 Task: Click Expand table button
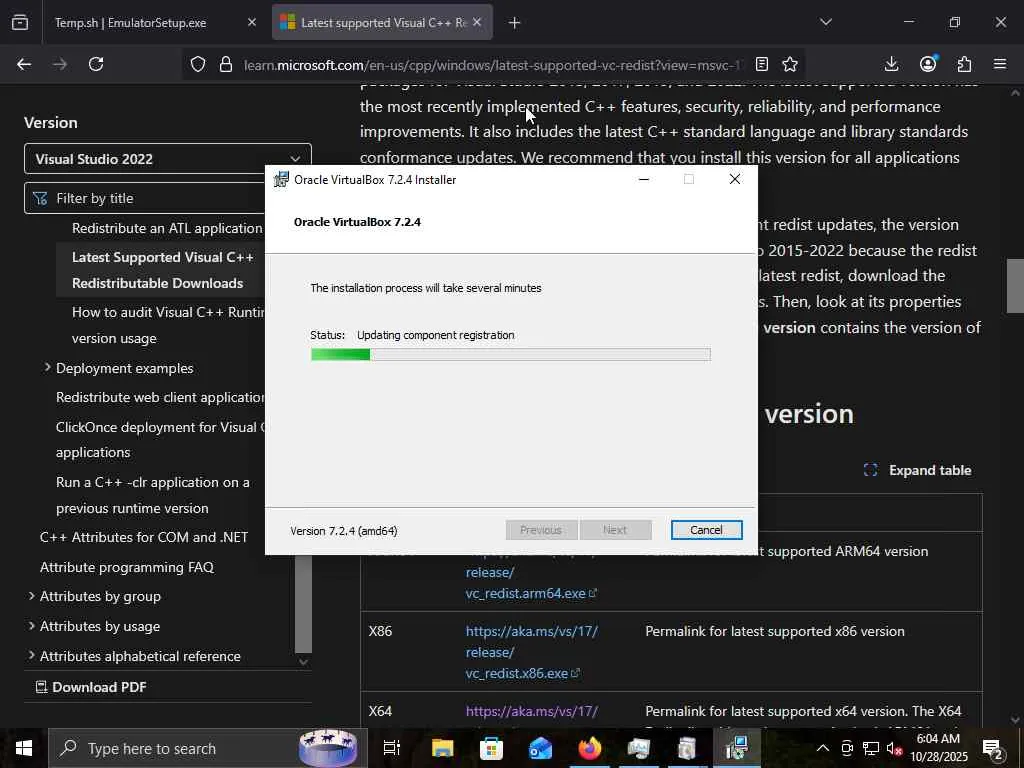(917, 470)
